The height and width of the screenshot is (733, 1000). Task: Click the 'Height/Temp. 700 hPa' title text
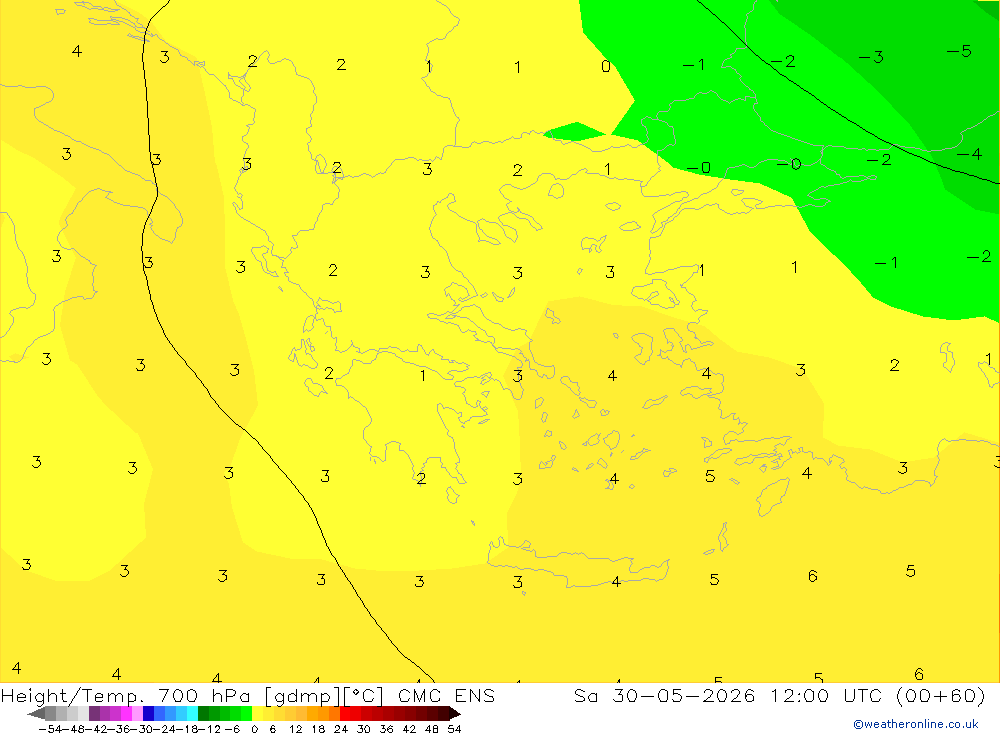128,695
